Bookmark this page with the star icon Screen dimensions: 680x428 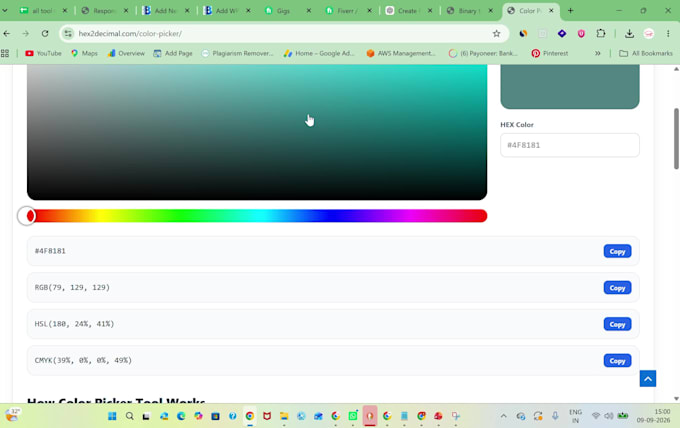496,33
